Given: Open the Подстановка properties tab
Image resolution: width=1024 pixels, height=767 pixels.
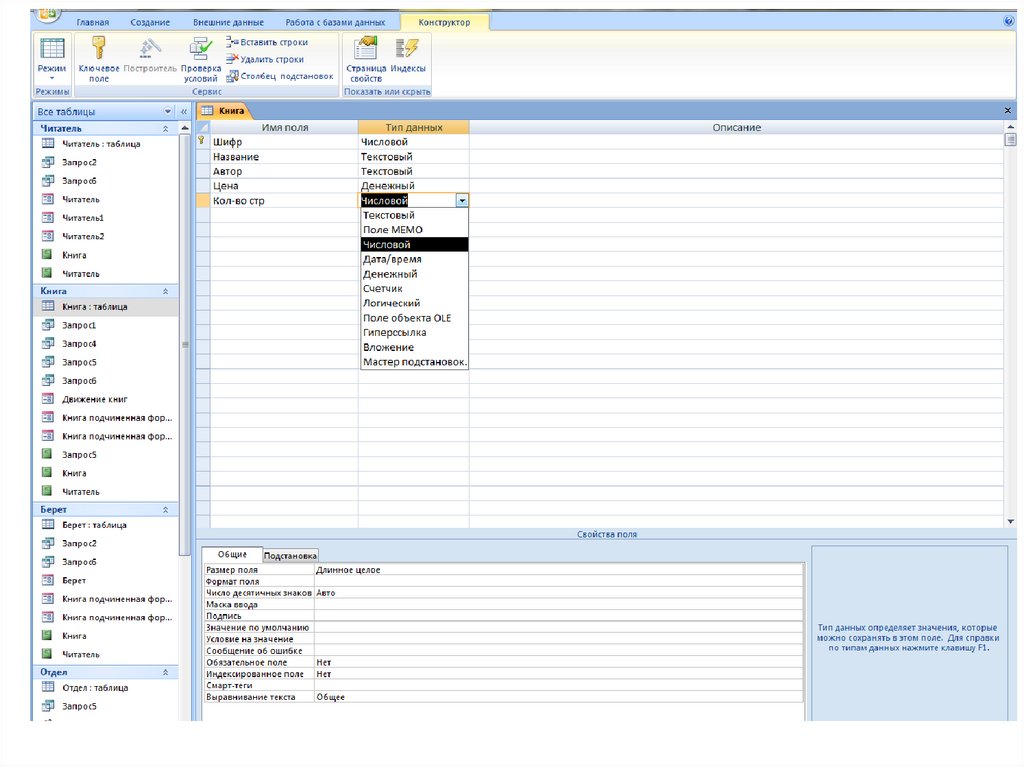Looking at the screenshot, I should (x=290, y=556).
